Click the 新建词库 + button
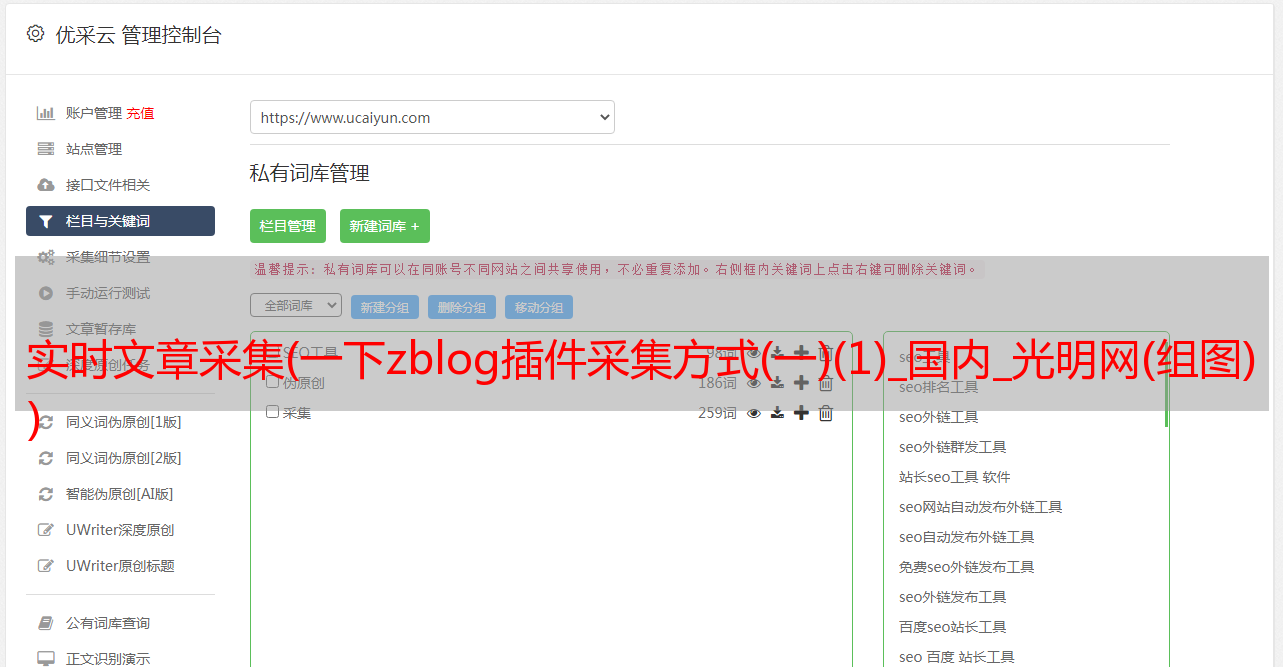This screenshot has width=1283, height=667. (385, 226)
